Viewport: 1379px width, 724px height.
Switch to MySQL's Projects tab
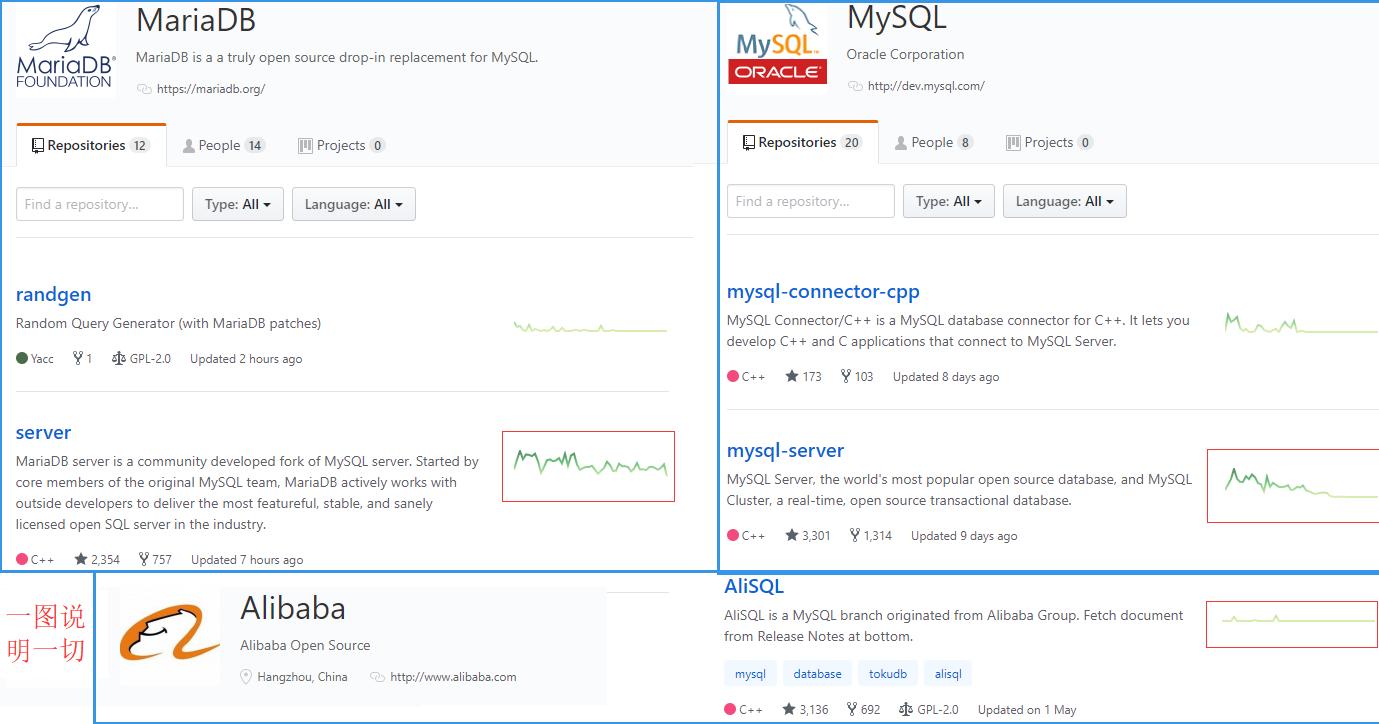coord(1049,142)
